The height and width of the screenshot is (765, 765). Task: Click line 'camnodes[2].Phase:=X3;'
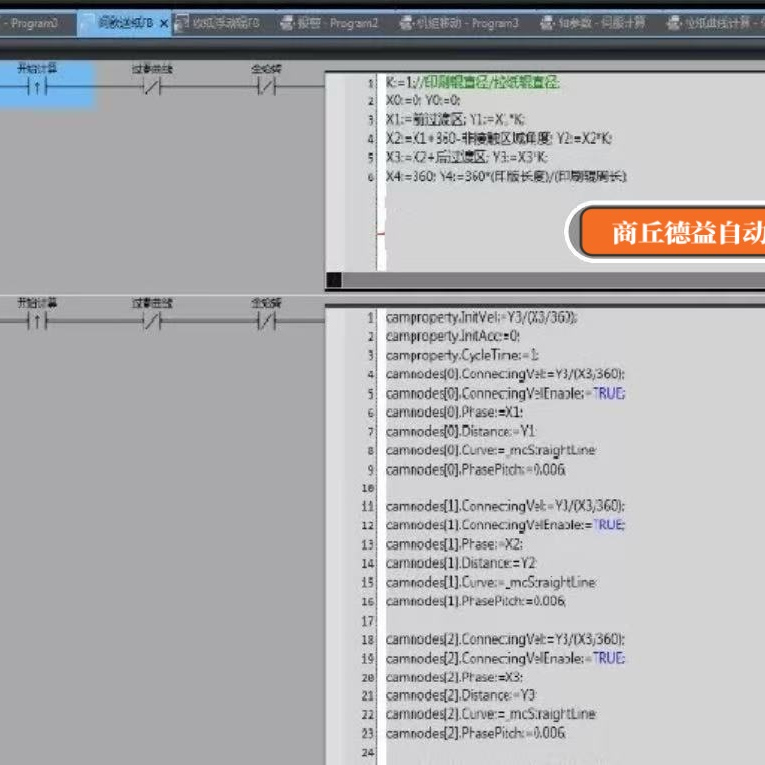[454, 677]
